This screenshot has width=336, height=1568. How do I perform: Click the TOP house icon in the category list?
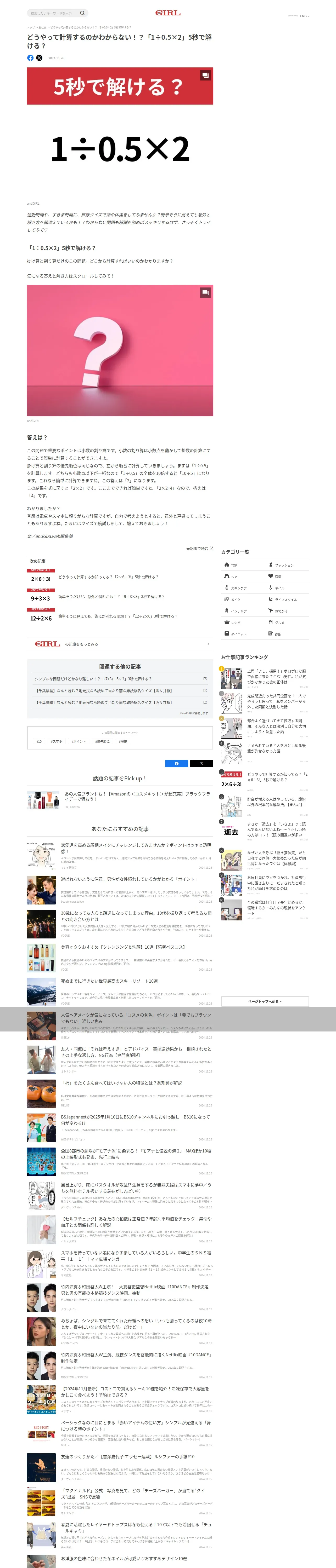click(x=227, y=565)
